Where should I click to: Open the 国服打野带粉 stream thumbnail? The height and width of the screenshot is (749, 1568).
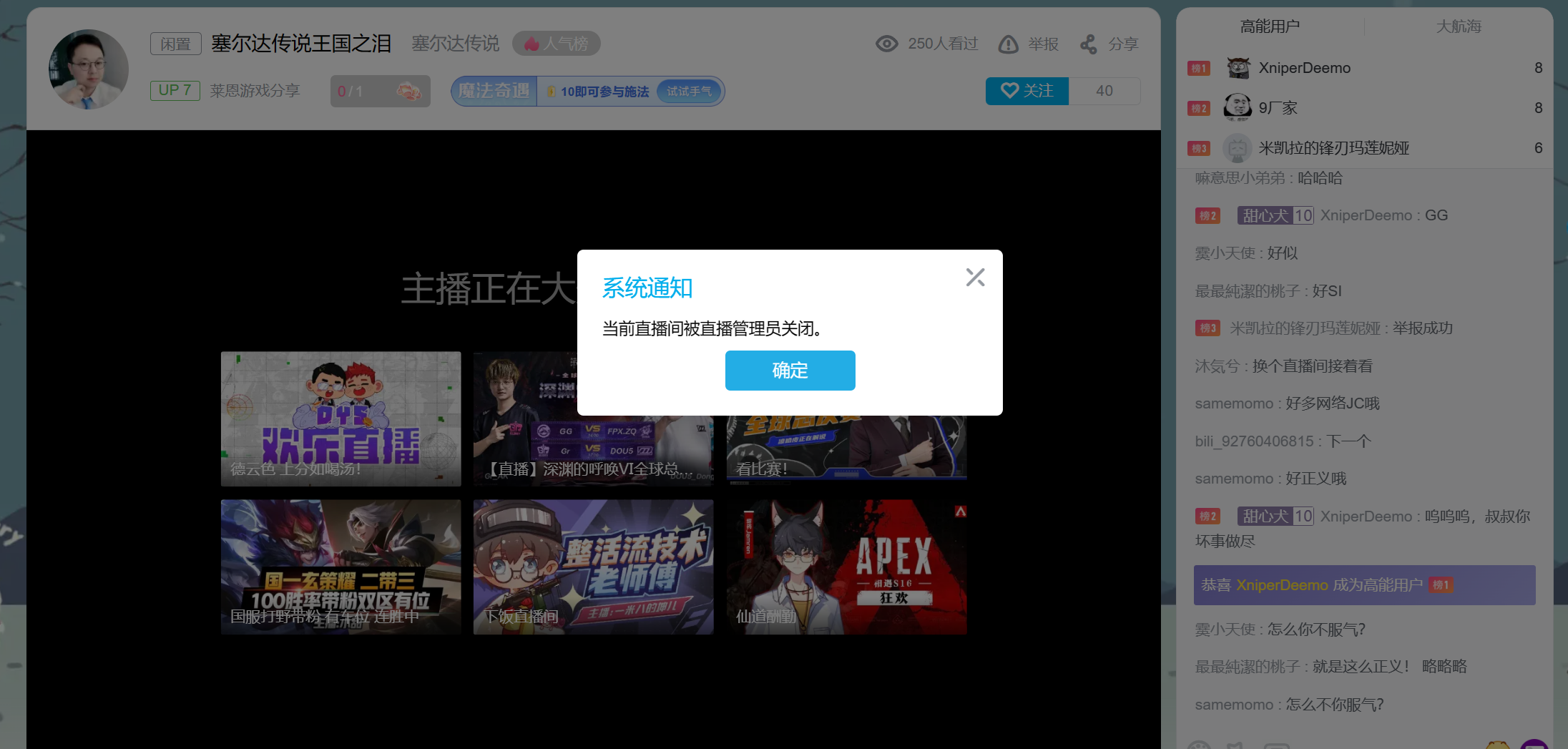coord(340,567)
